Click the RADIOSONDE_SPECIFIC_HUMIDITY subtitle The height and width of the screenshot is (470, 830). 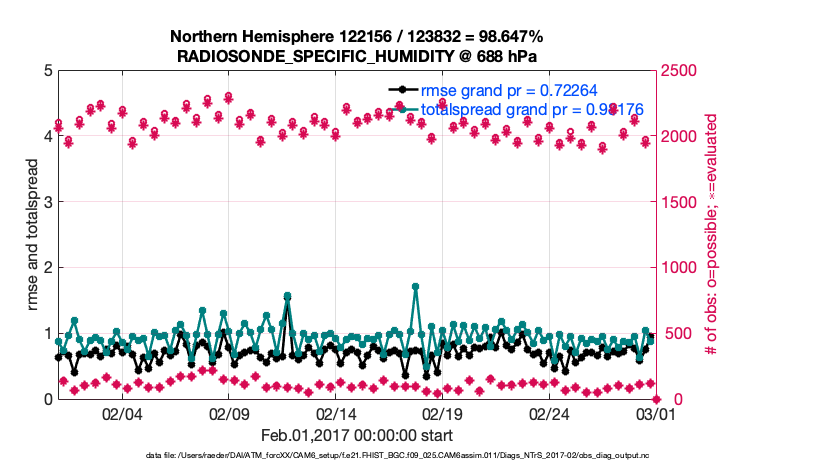(x=356, y=55)
